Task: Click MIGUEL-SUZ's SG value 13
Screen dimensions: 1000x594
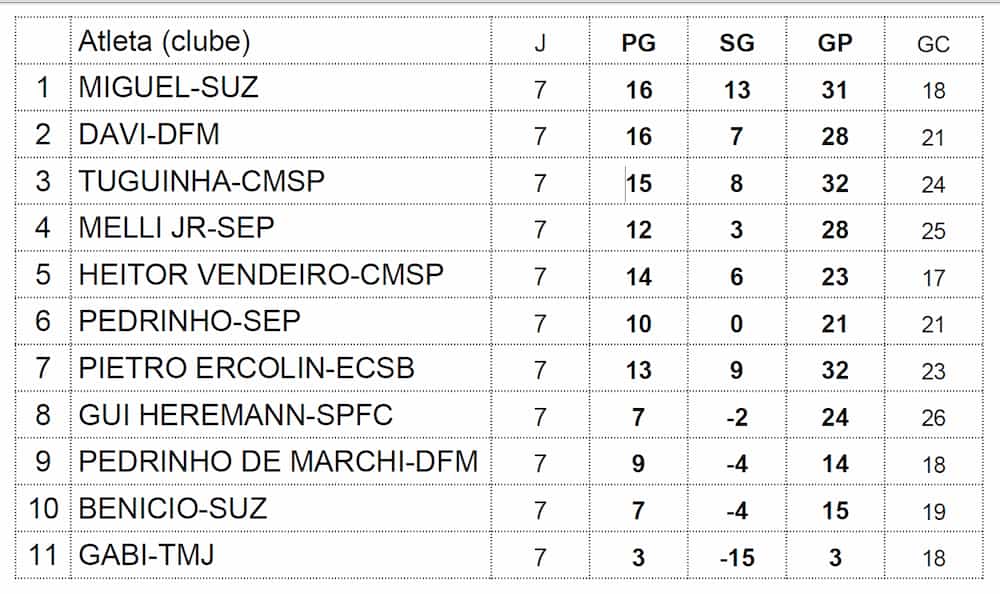Action: coord(737,90)
